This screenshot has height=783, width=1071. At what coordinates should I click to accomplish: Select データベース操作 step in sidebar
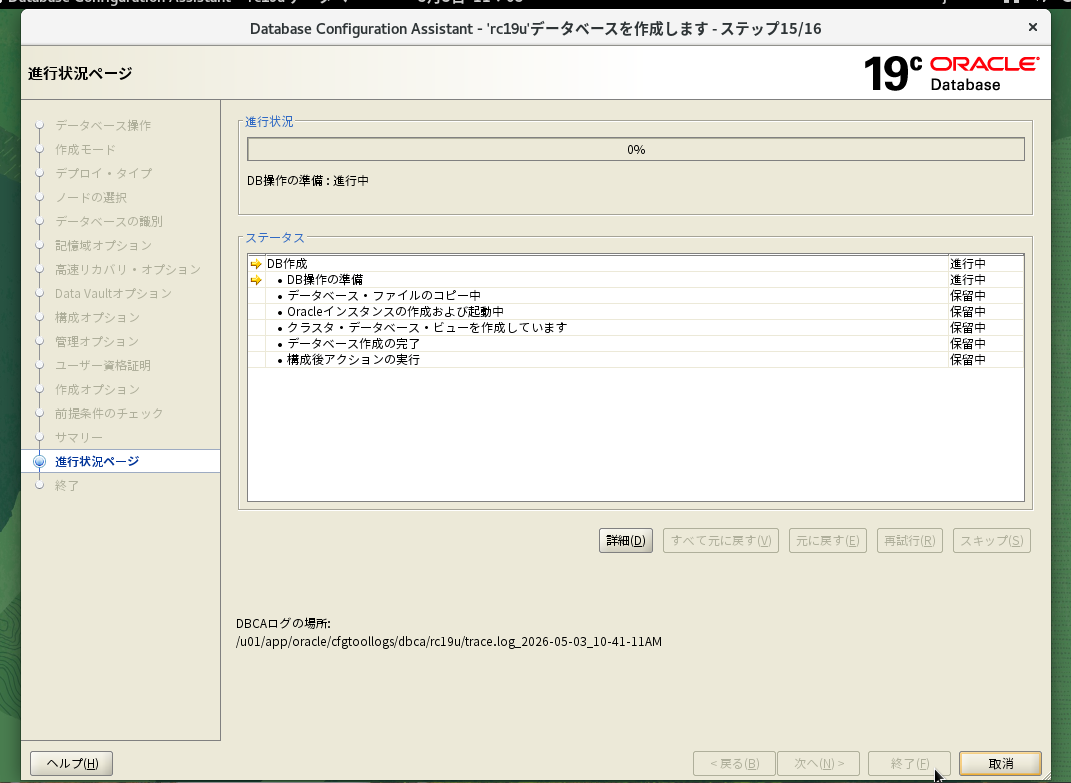tap(103, 126)
